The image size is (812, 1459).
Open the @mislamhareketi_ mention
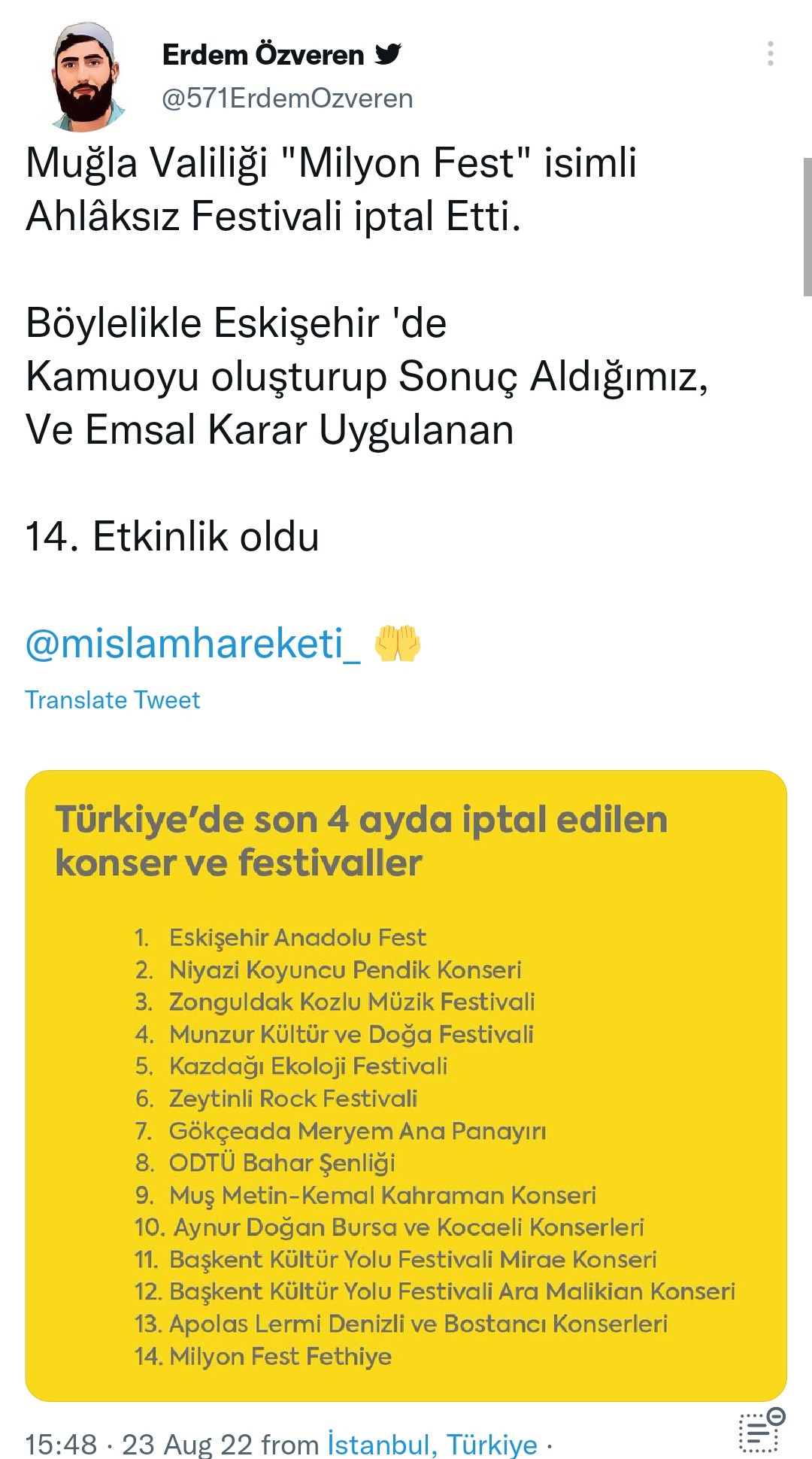[192, 644]
